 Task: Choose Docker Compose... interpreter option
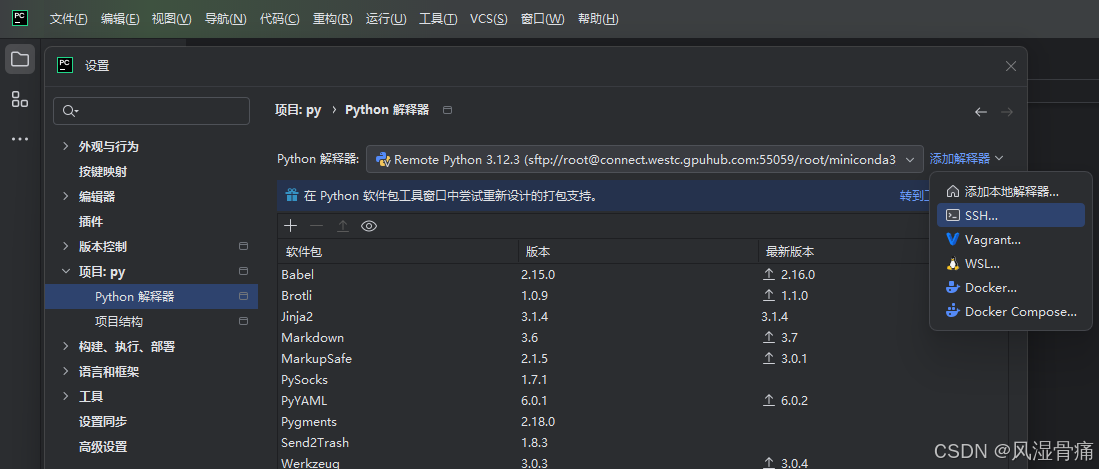click(1010, 311)
